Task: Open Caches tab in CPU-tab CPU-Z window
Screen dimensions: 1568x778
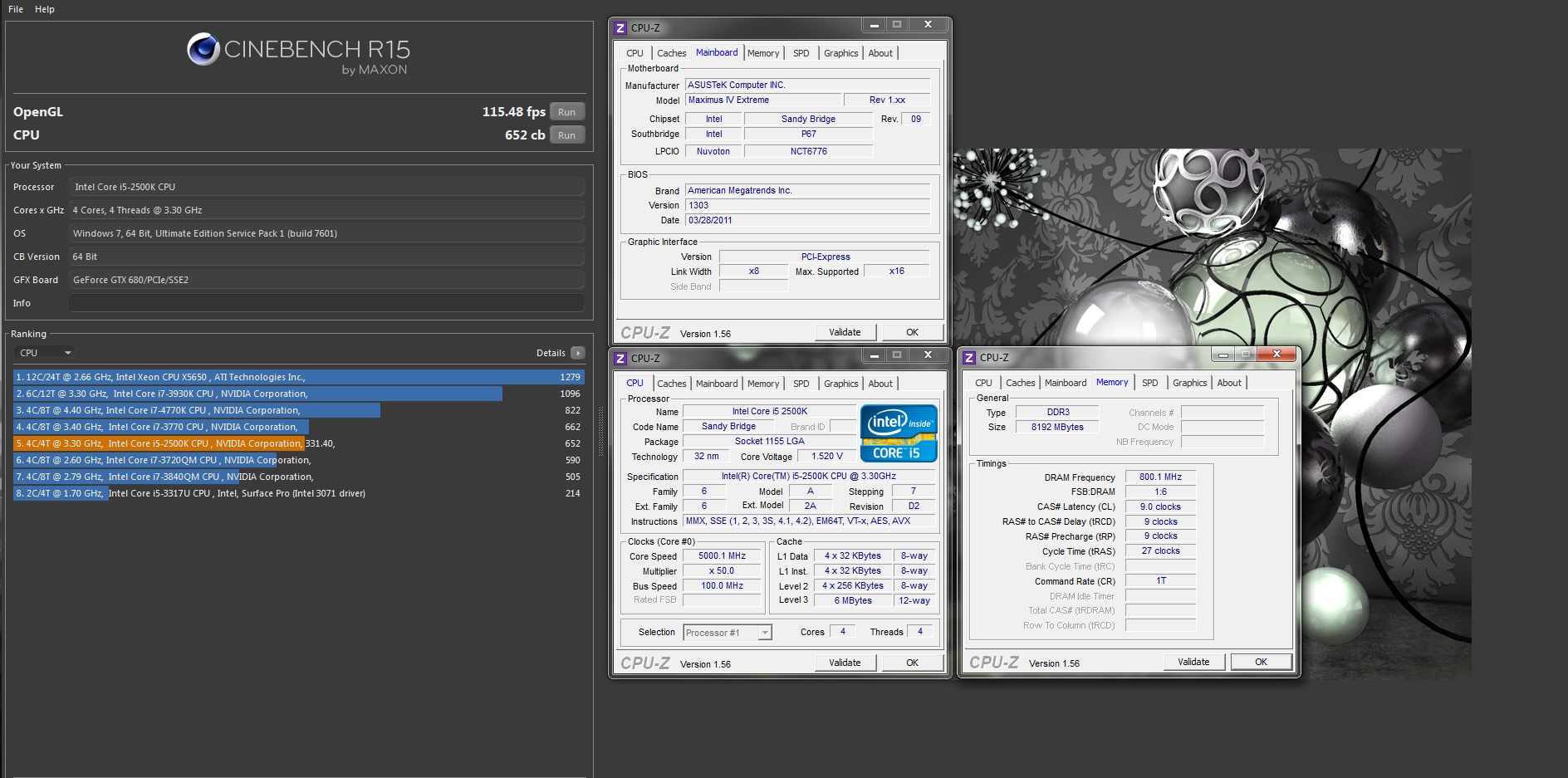Action: coord(672,384)
